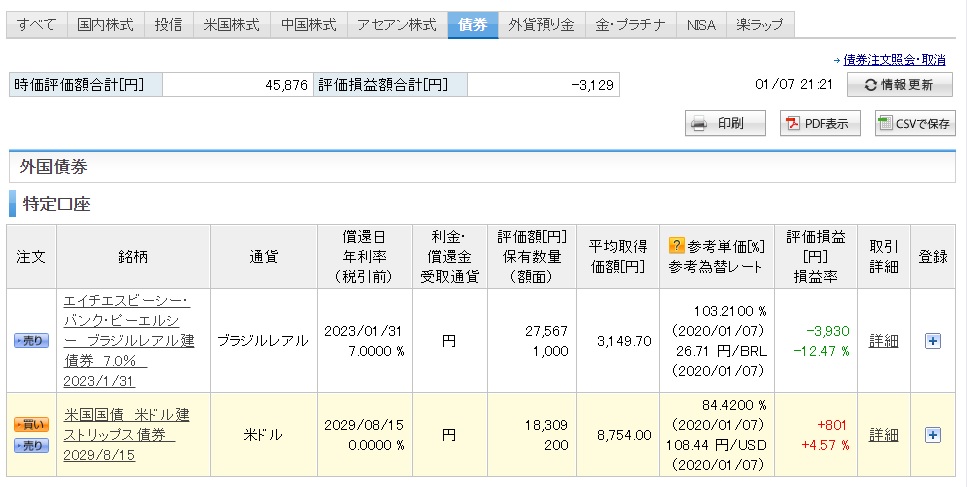This screenshot has height=487, width=967.
Task: Switch to the 米国株式 tab
Action: tap(231, 25)
